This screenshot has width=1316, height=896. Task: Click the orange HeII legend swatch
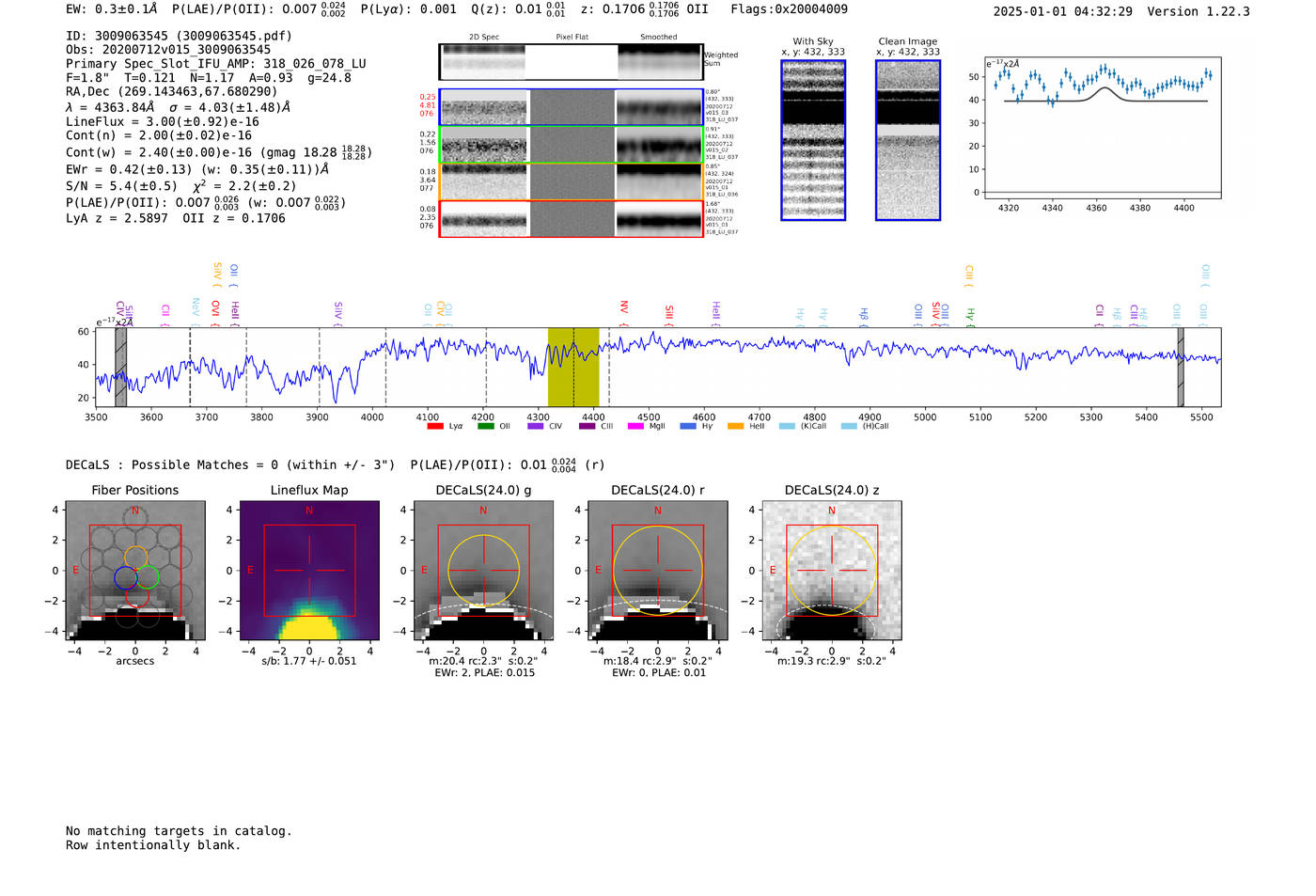coord(735,426)
